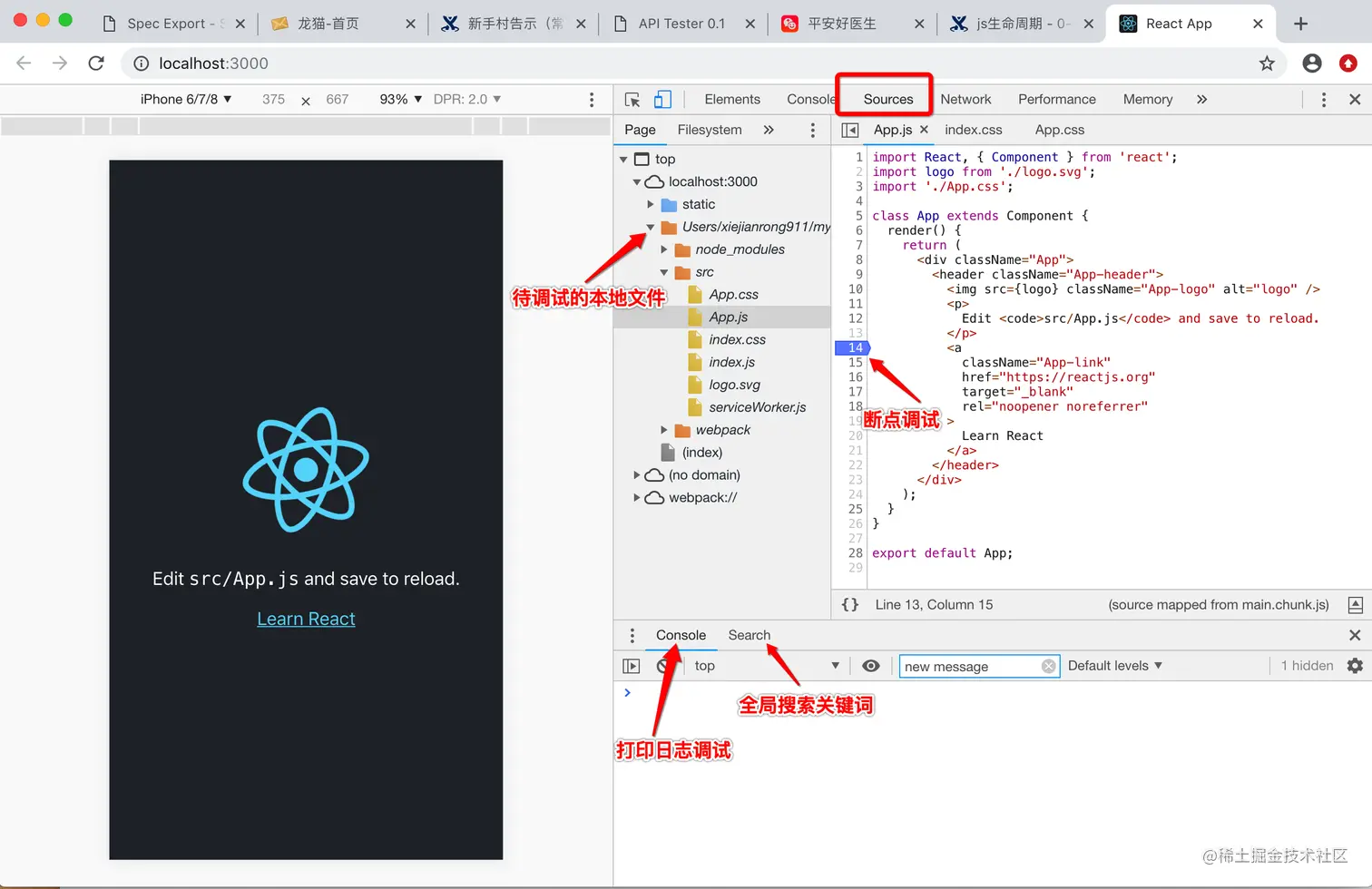
Task: Open the Memory panel
Action: point(1148,99)
